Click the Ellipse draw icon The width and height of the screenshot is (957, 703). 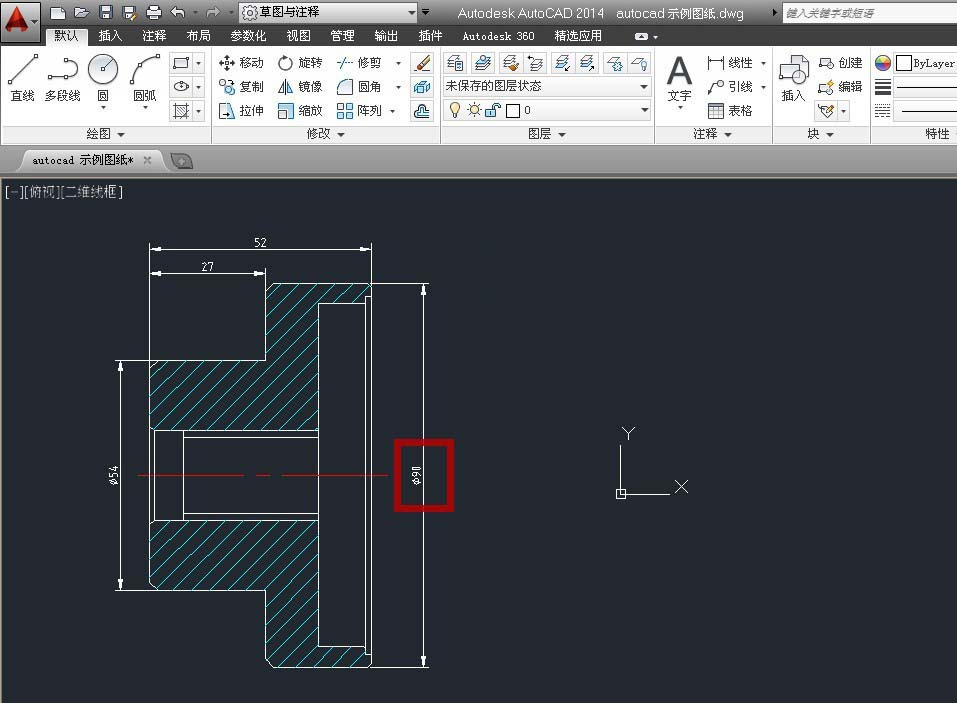(181, 87)
